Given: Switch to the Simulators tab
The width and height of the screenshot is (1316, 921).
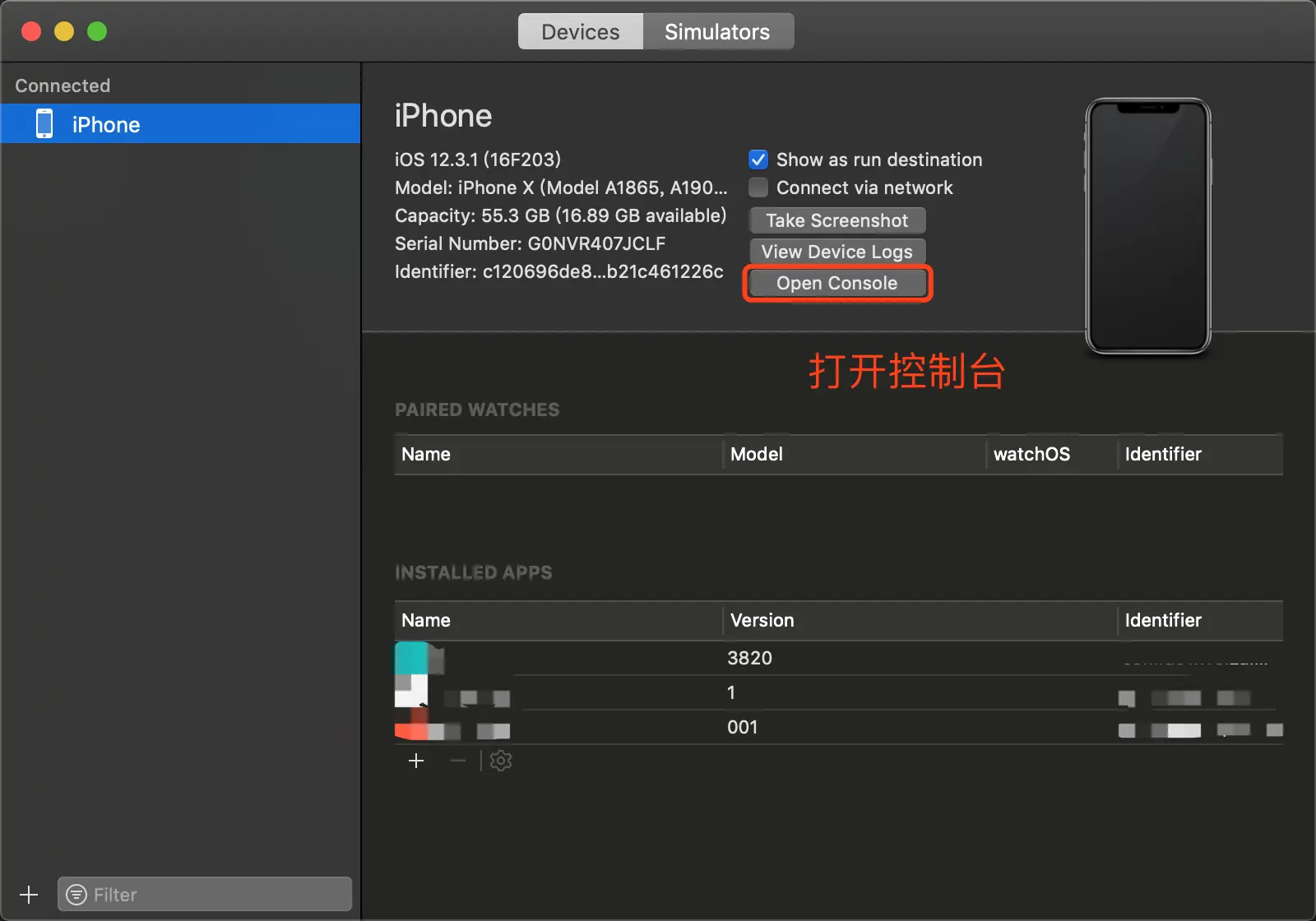Looking at the screenshot, I should pos(717,32).
